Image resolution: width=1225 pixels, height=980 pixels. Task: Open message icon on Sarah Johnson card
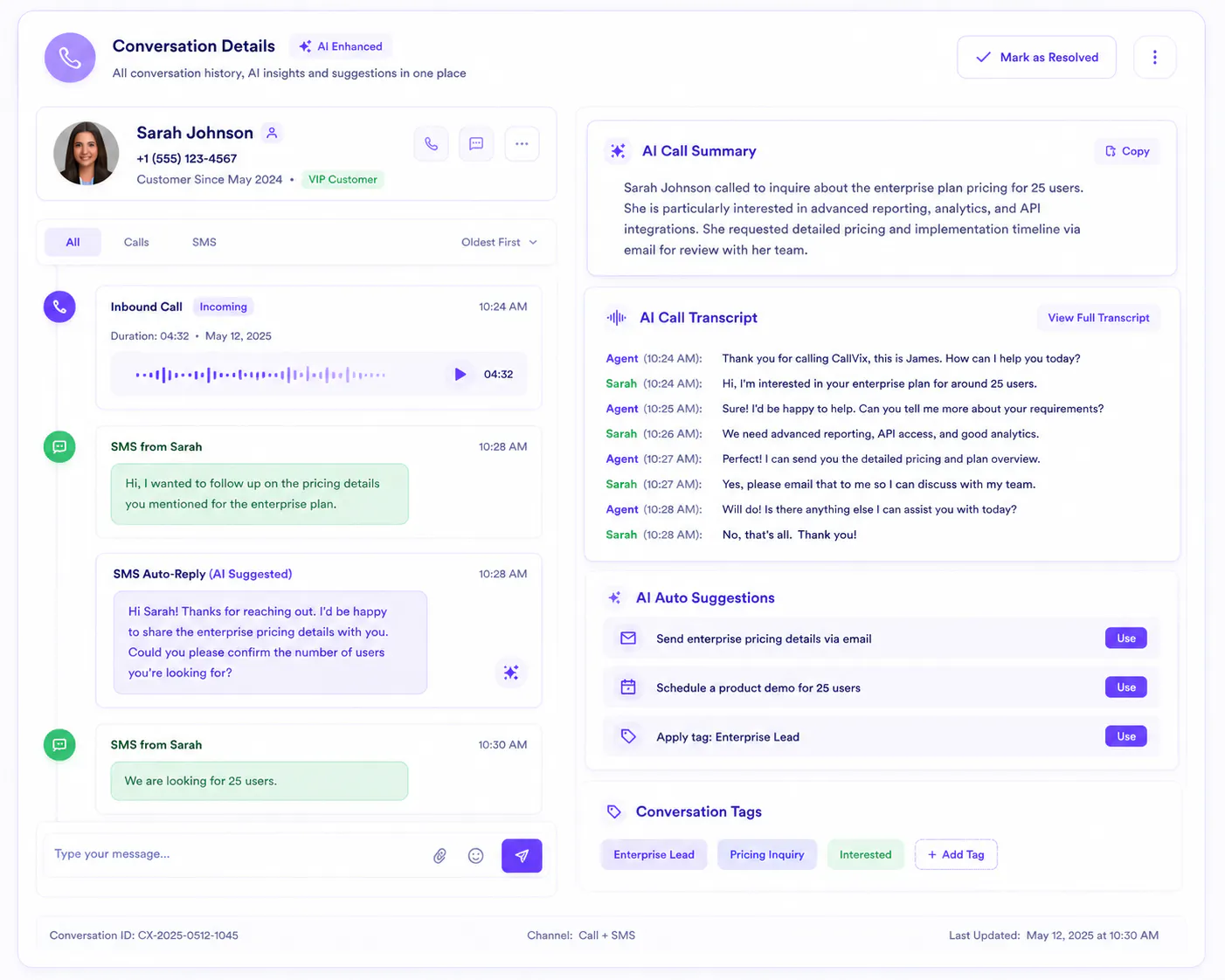476,144
